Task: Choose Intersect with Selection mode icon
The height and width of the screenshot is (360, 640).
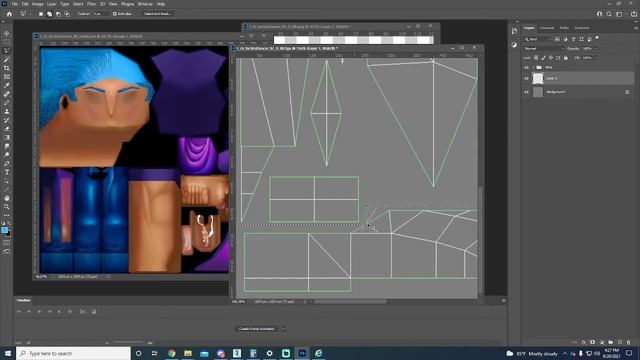Action: [x=67, y=14]
